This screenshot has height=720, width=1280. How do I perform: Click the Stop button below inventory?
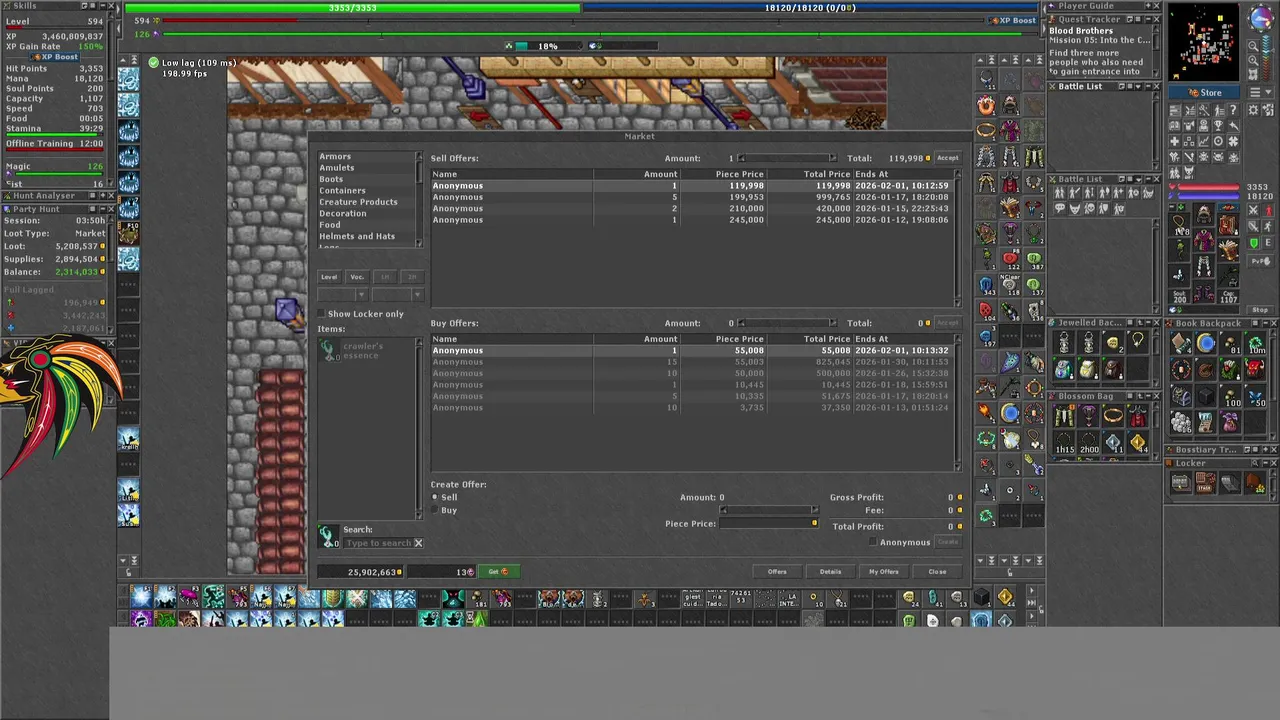[x=1260, y=310]
